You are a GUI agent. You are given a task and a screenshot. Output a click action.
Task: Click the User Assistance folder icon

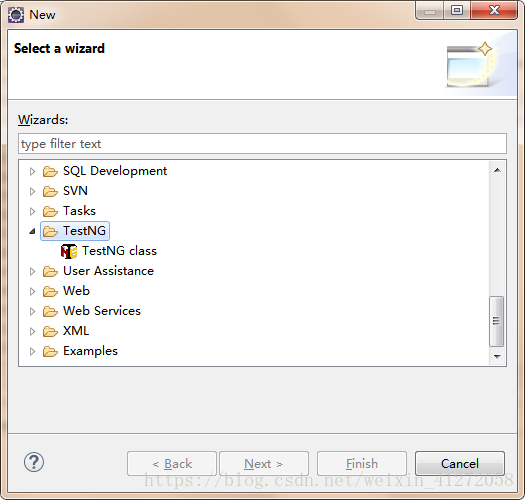tap(50, 271)
